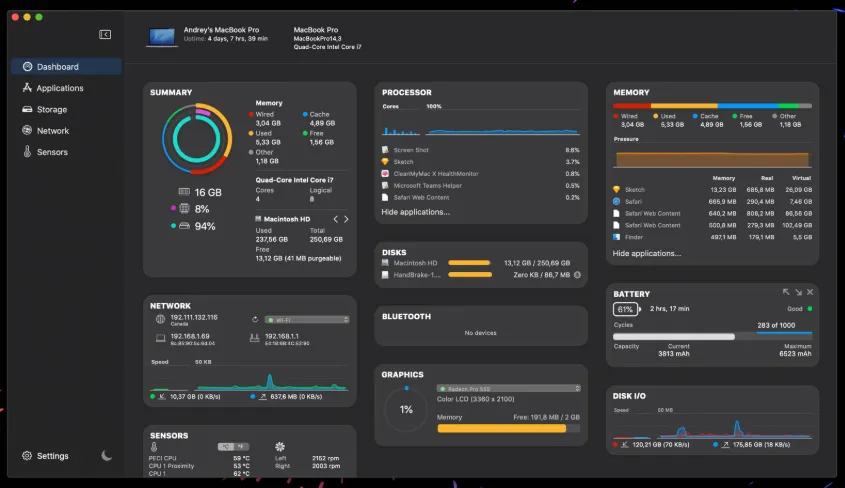Click the Disk I/O write arrow icon
Viewport: 845px width, 488px height.
click(726, 445)
